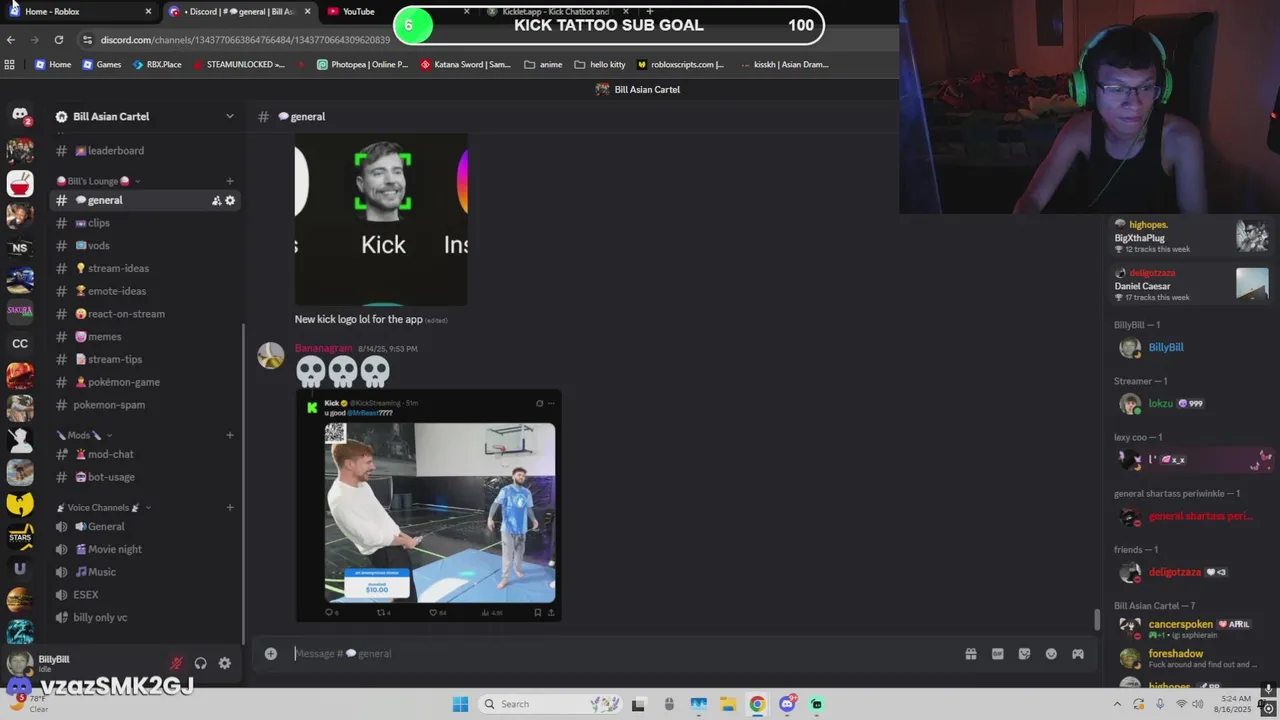The height and width of the screenshot is (720, 1280).
Task: Click Windows Start button
Action: coord(460,704)
